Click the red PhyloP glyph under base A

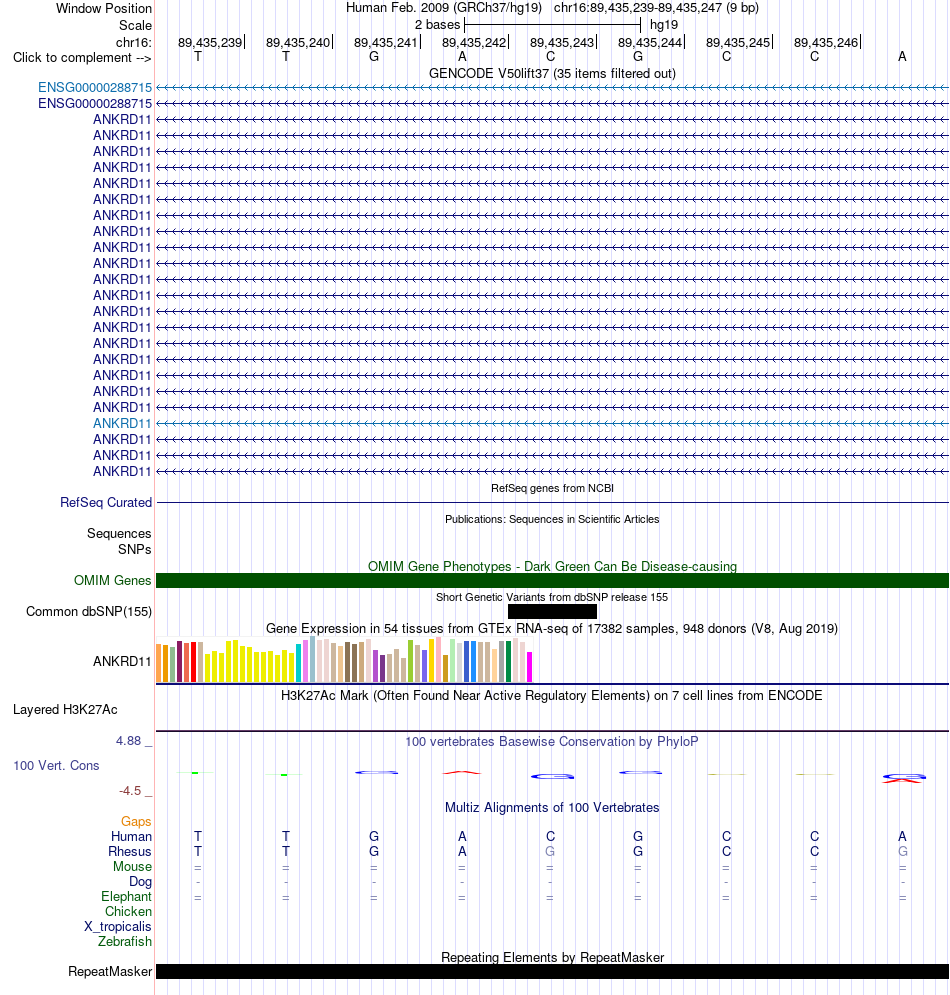pos(462,772)
